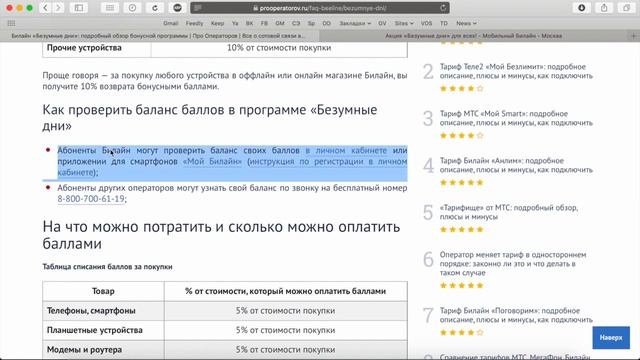Click the ABP ad blocker icon
Image resolution: width=640 pixels, height=360 pixels.
(177, 8)
